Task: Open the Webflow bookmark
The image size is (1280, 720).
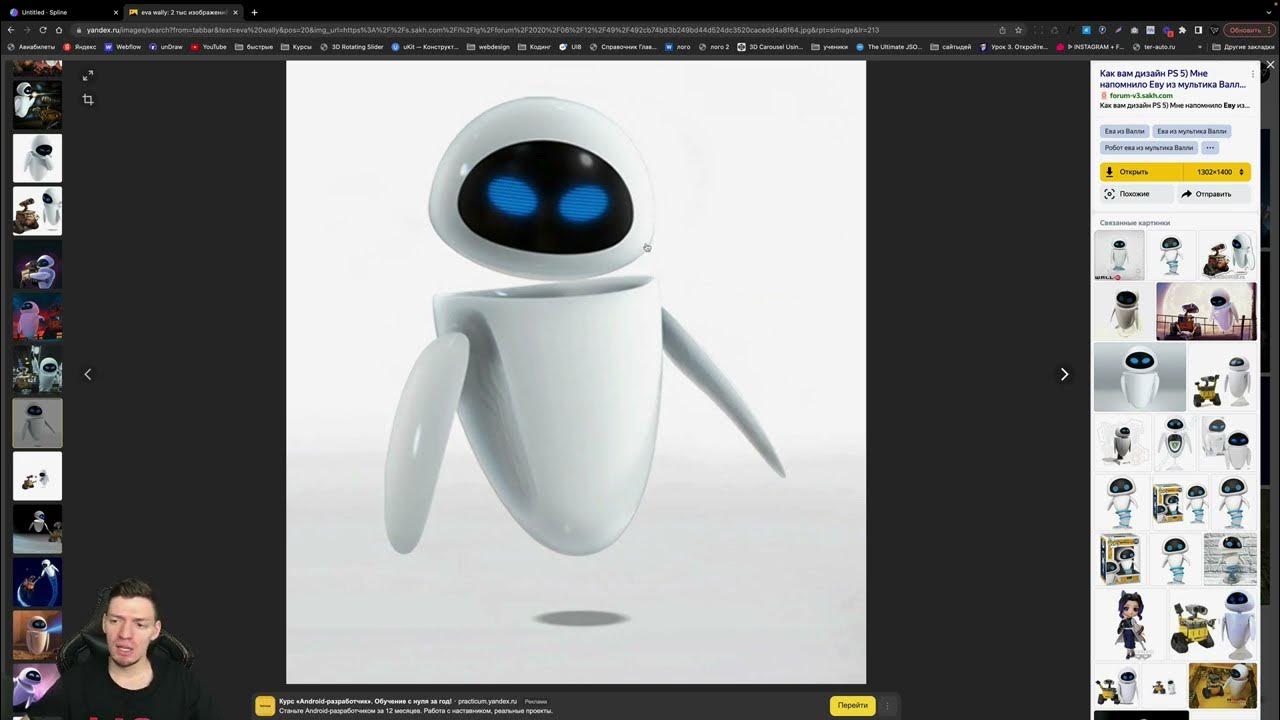Action: point(123,47)
